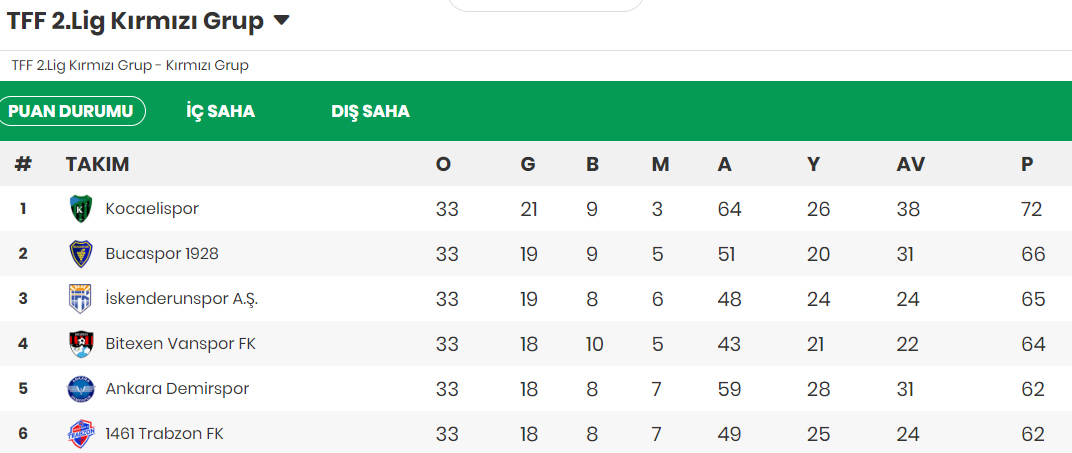Click the AV goal difference column header

tap(910, 165)
